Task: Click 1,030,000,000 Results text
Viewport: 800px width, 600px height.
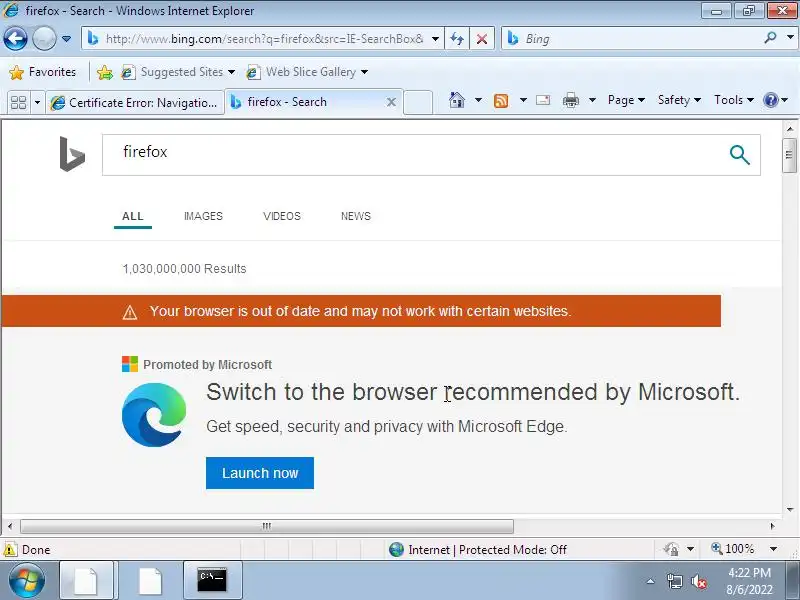Action: coord(184,268)
